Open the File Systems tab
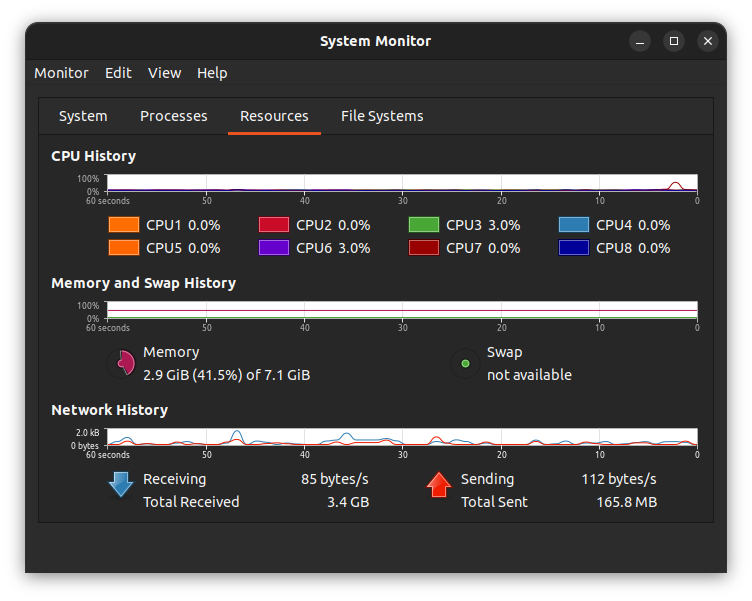This screenshot has height=601, width=752. click(x=382, y=116)
